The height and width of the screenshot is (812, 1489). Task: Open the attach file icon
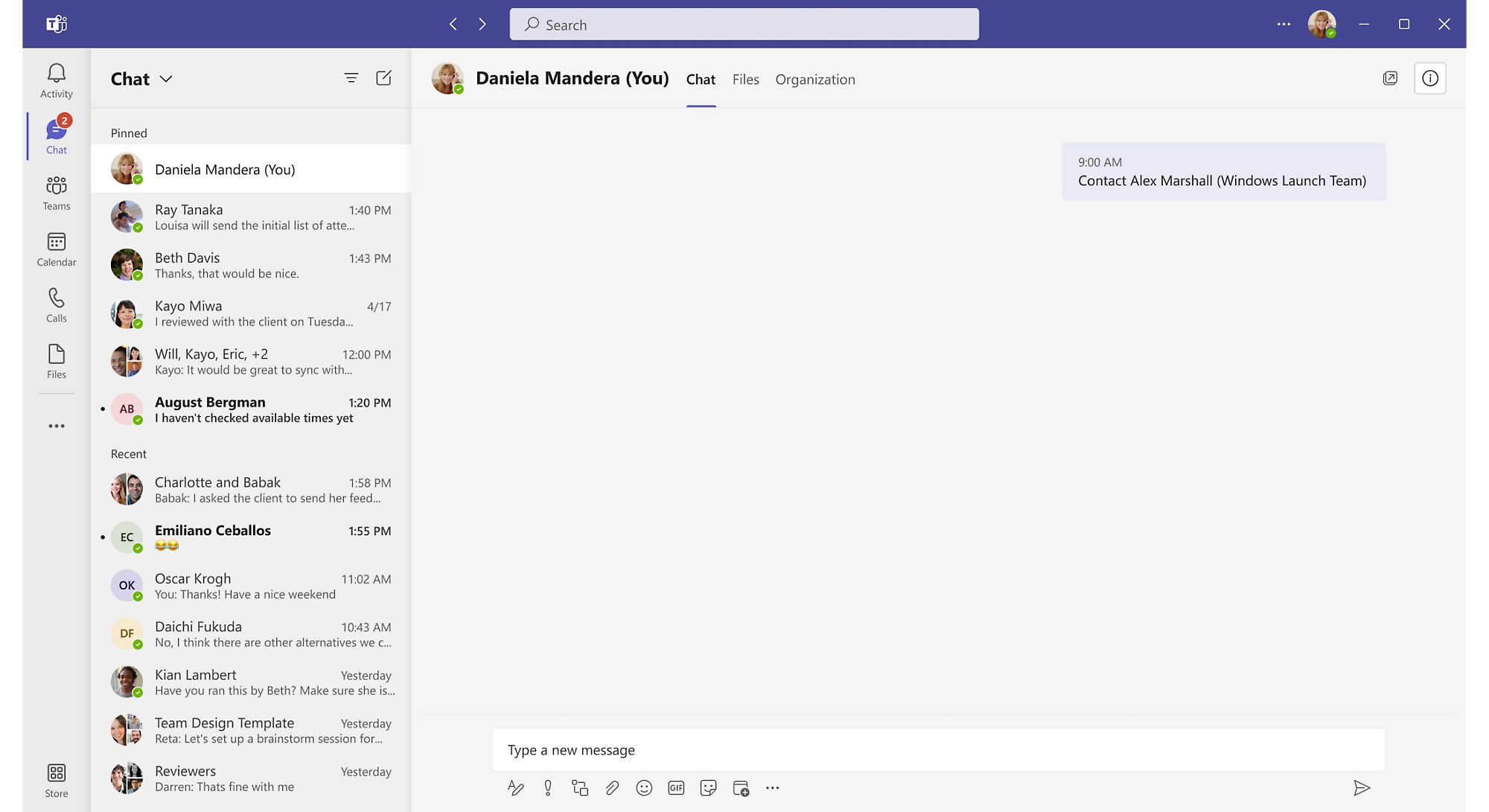point(610,787)
